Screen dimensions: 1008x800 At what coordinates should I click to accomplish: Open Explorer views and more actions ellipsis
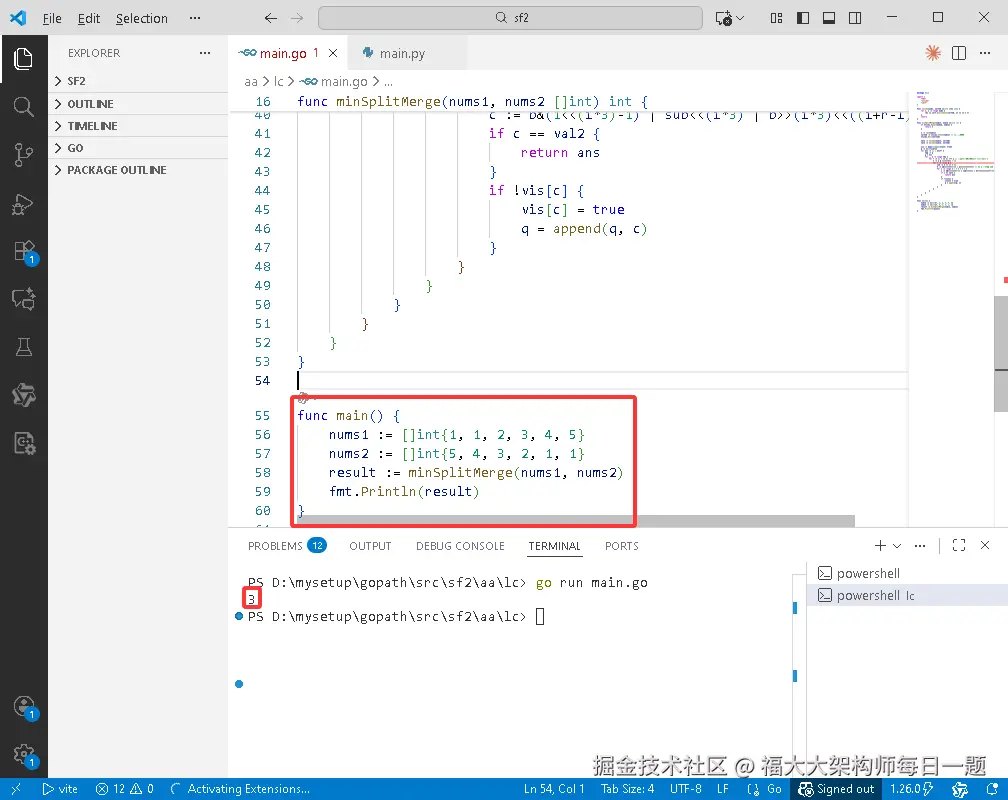(x=205, y=53)
